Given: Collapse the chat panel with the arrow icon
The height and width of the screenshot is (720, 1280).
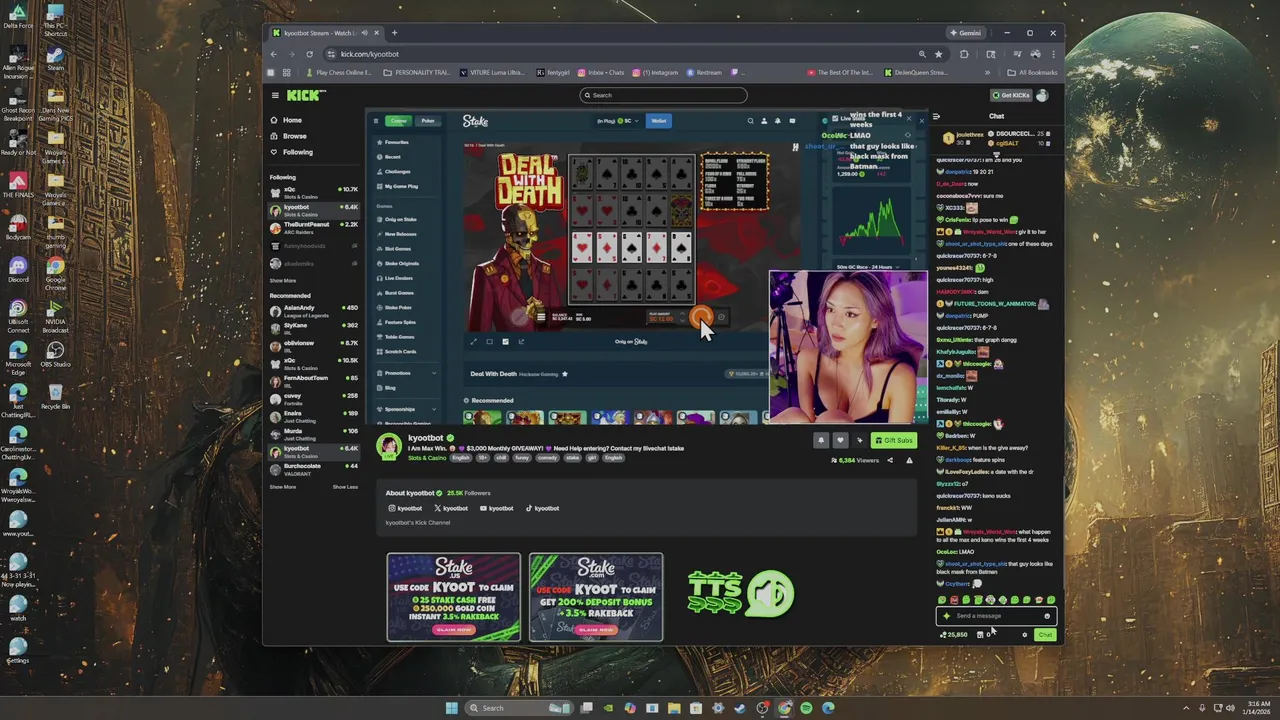Looking at the screenshot, I should (x=936, y=116).
